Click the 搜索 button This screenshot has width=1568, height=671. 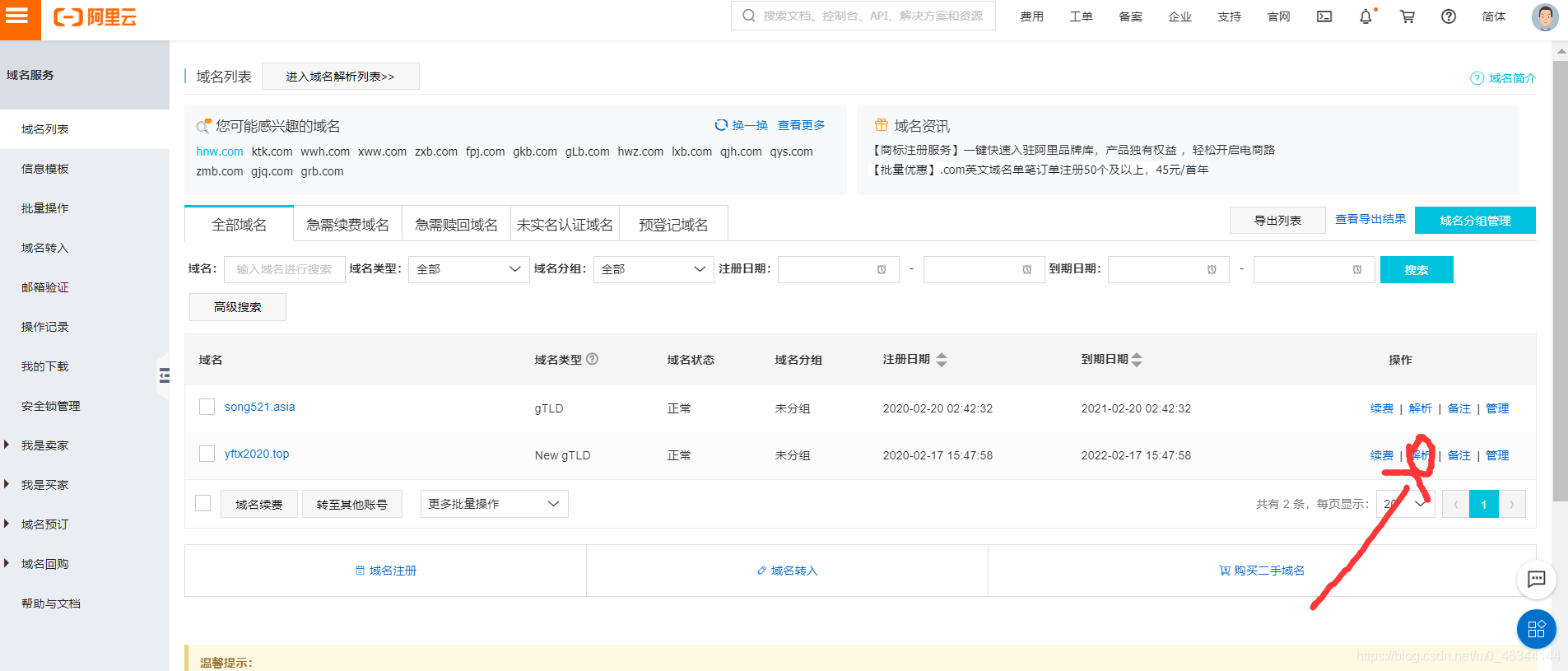point(1417,269)
